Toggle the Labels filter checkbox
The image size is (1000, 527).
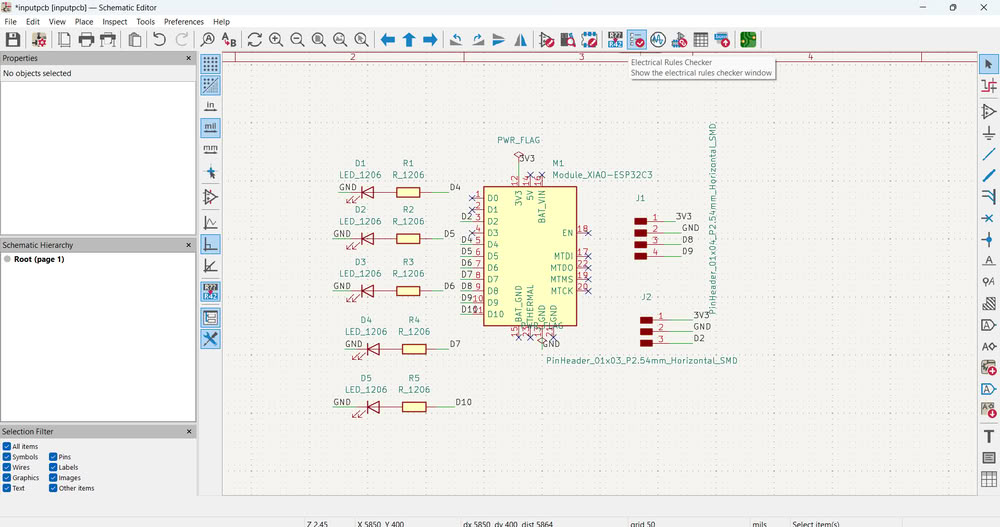point(53,467)
